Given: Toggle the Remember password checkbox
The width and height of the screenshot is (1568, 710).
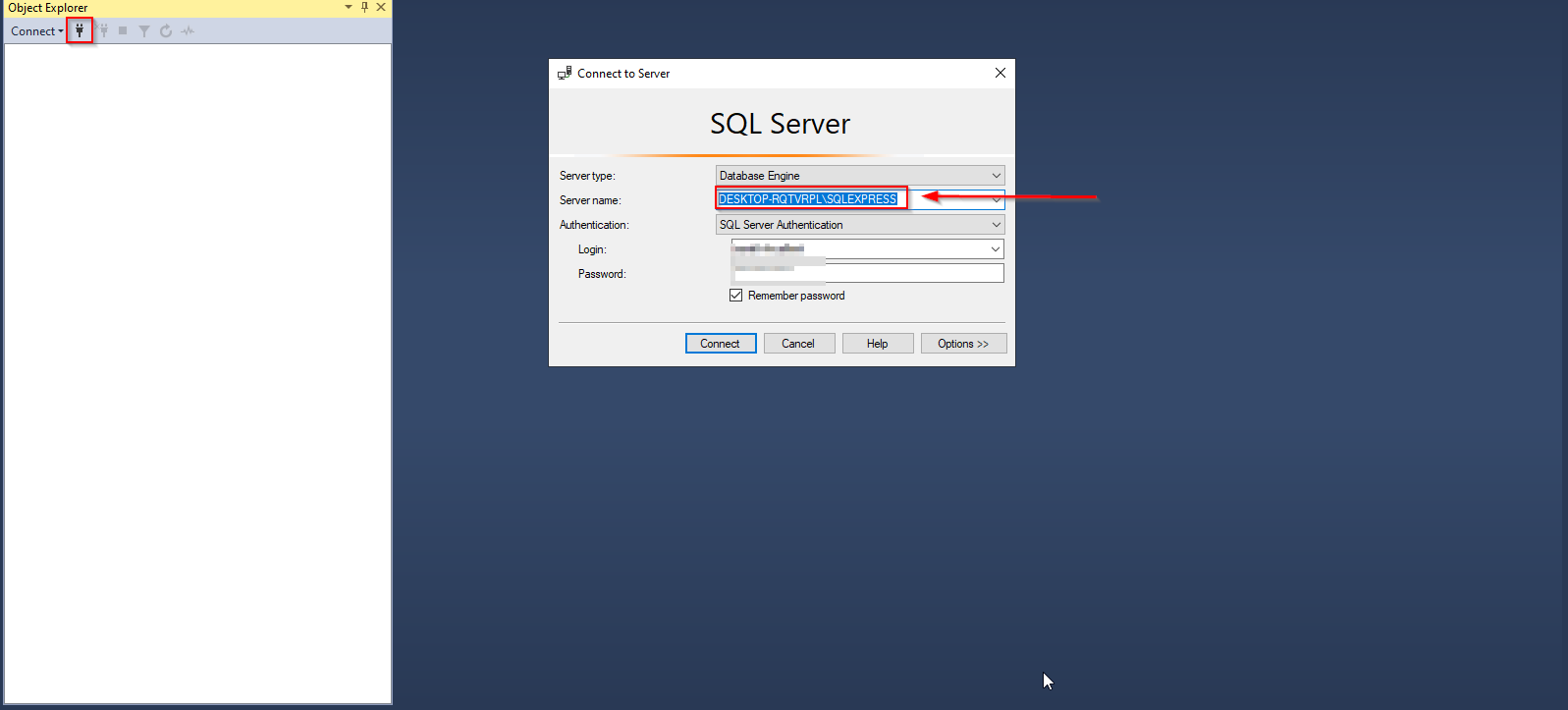Looking at the screenshot, I should [735, 295].
